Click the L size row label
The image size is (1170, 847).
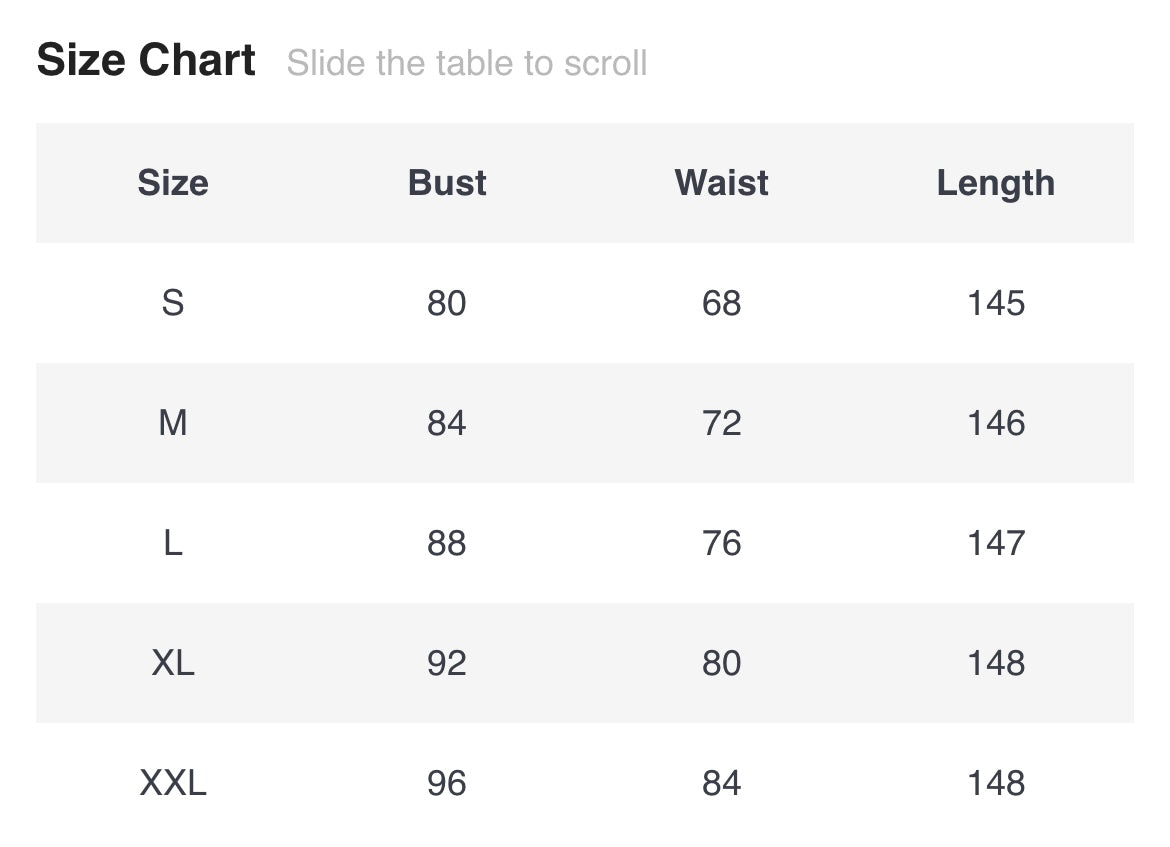[x=173, y=543]
